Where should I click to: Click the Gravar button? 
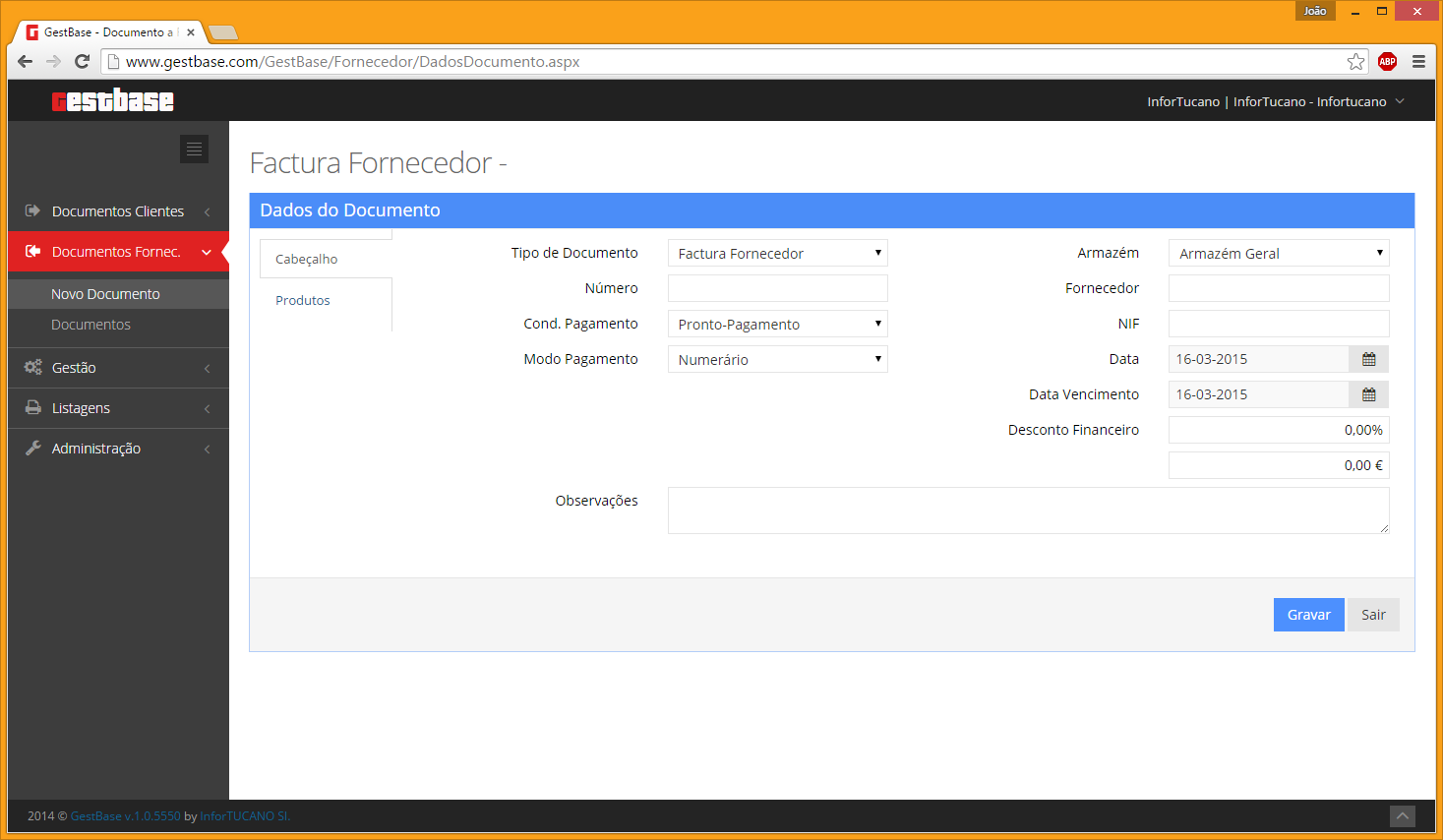(x=1308, y=615)
